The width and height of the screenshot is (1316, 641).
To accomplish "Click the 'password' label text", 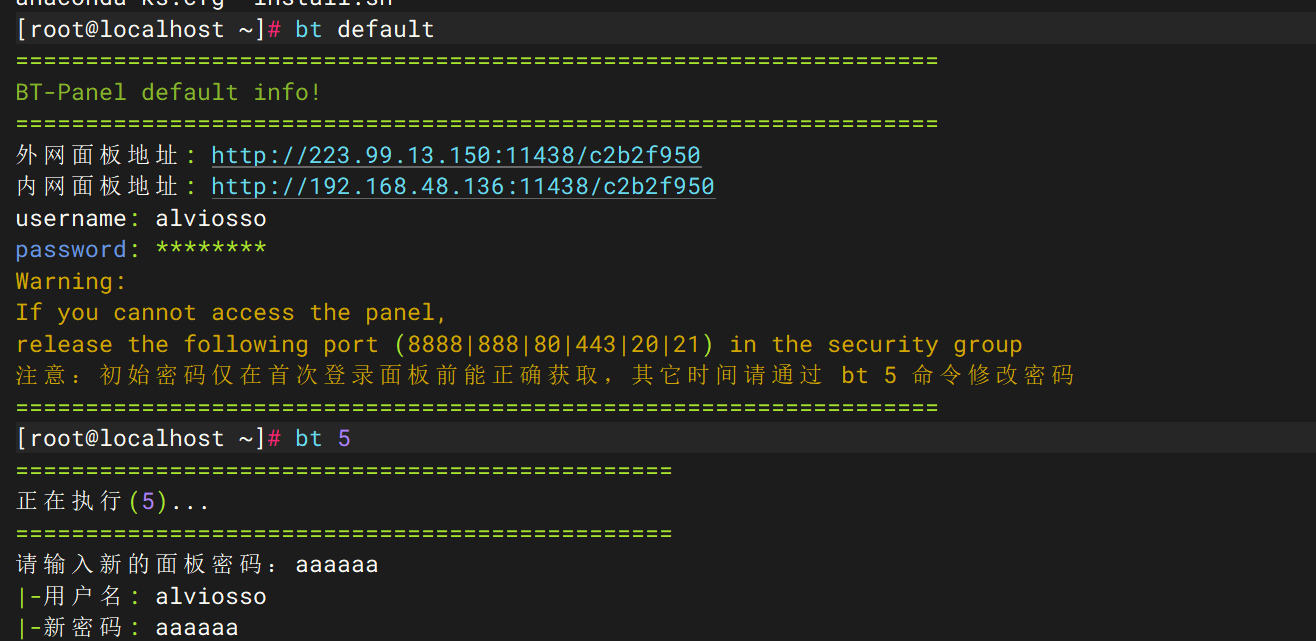I will 72,249.
